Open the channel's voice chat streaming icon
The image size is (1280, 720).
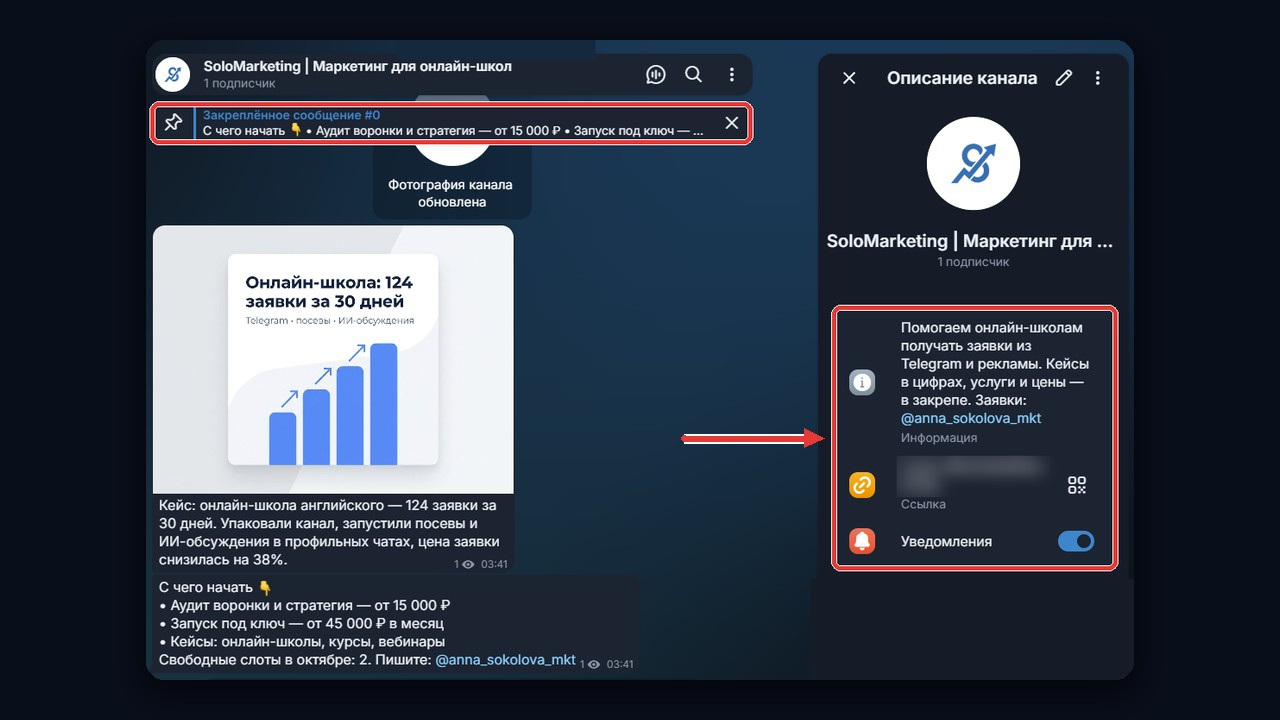point(656,75)
